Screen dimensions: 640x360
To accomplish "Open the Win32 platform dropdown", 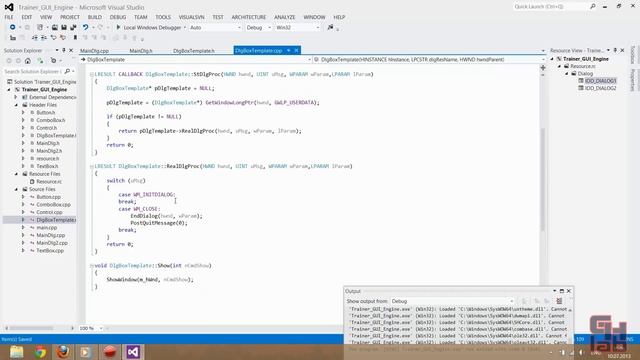I will 298,27.
